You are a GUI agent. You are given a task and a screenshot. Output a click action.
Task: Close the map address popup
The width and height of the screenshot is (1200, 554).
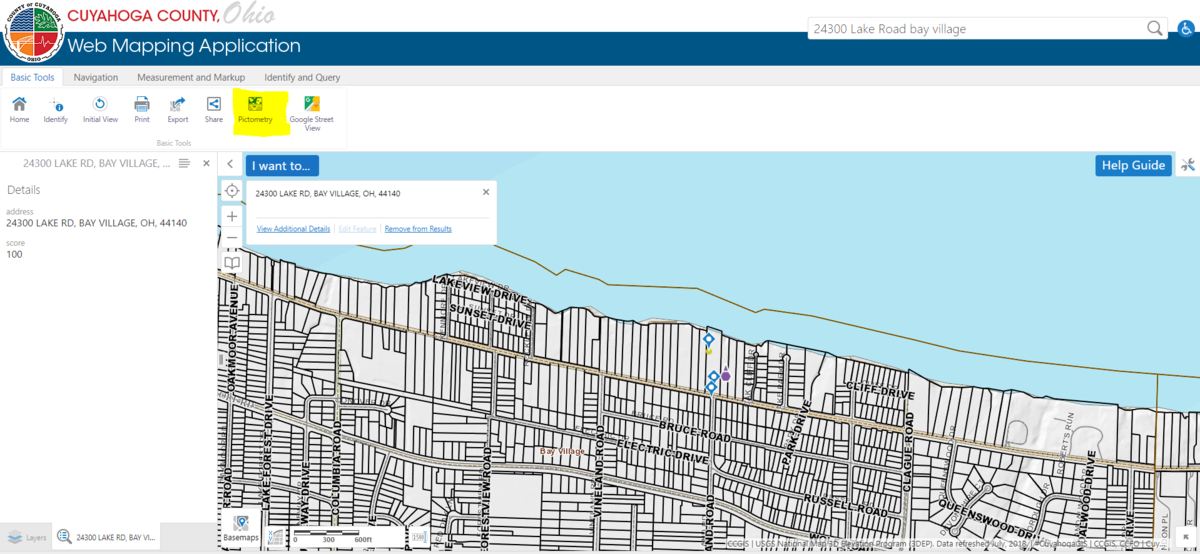point(486,192)
